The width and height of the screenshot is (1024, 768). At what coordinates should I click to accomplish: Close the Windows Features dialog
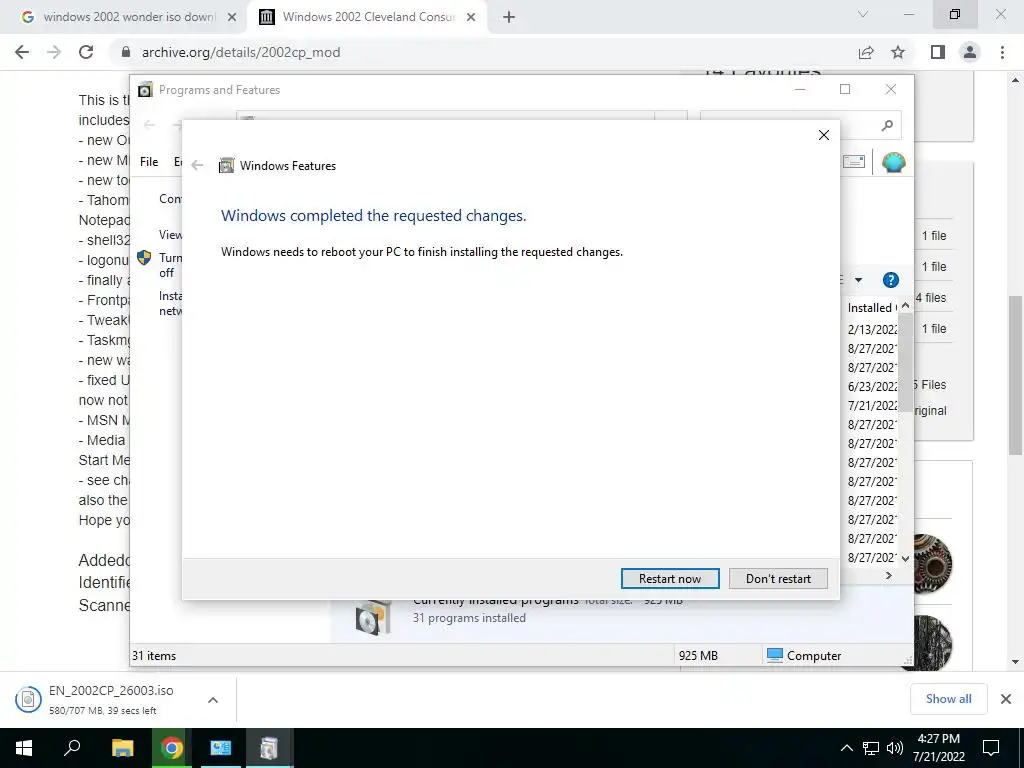[x=824, y=135]
